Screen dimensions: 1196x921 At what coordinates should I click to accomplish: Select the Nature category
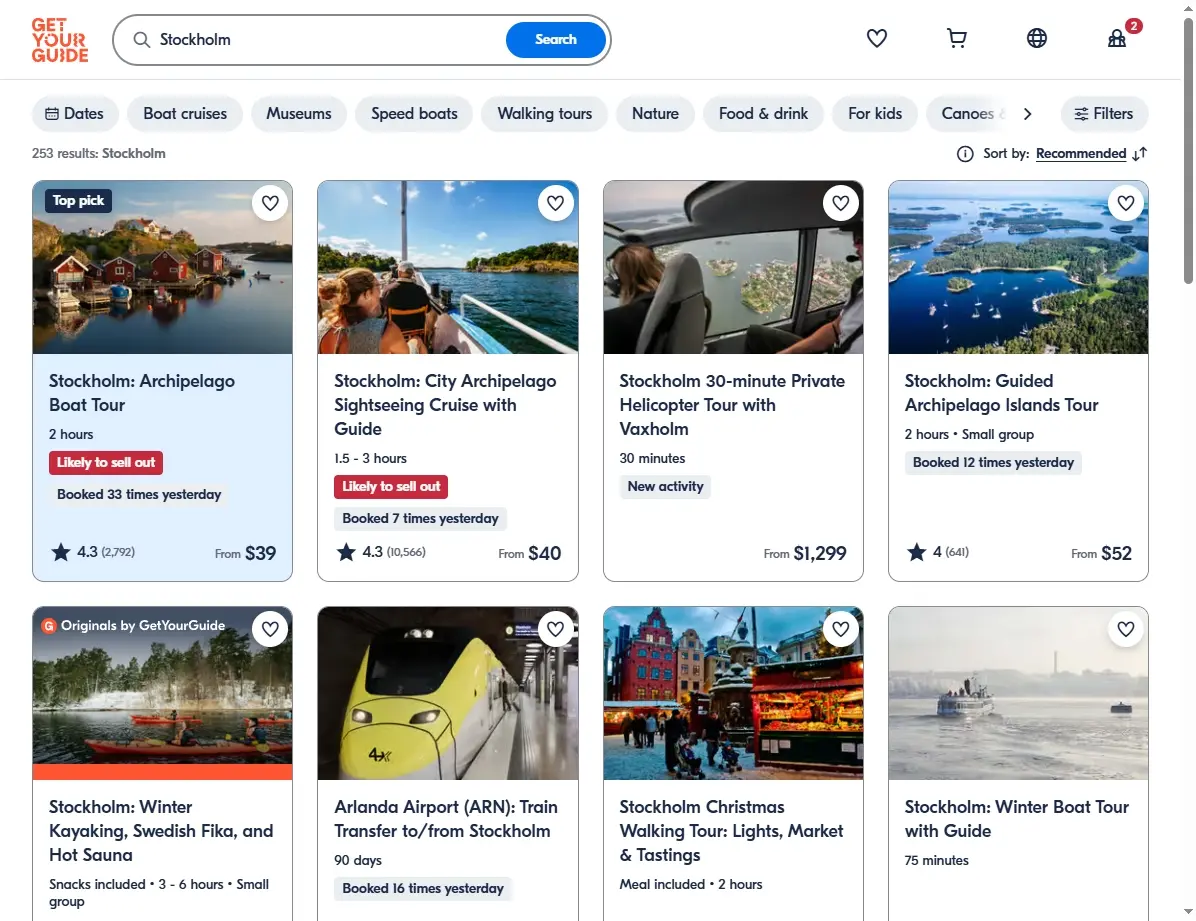(655, 114)
